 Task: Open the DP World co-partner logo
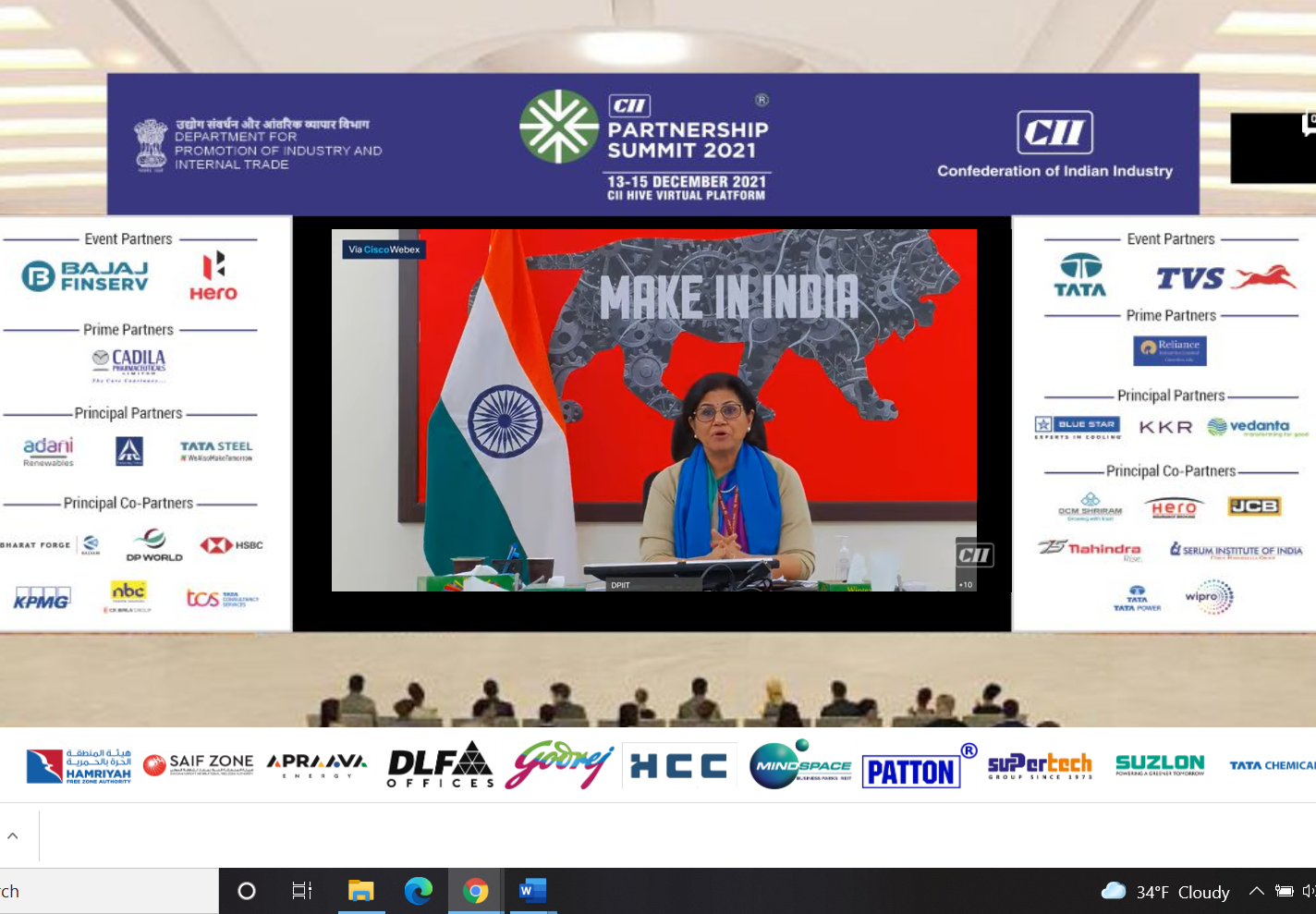coord(154,545)
